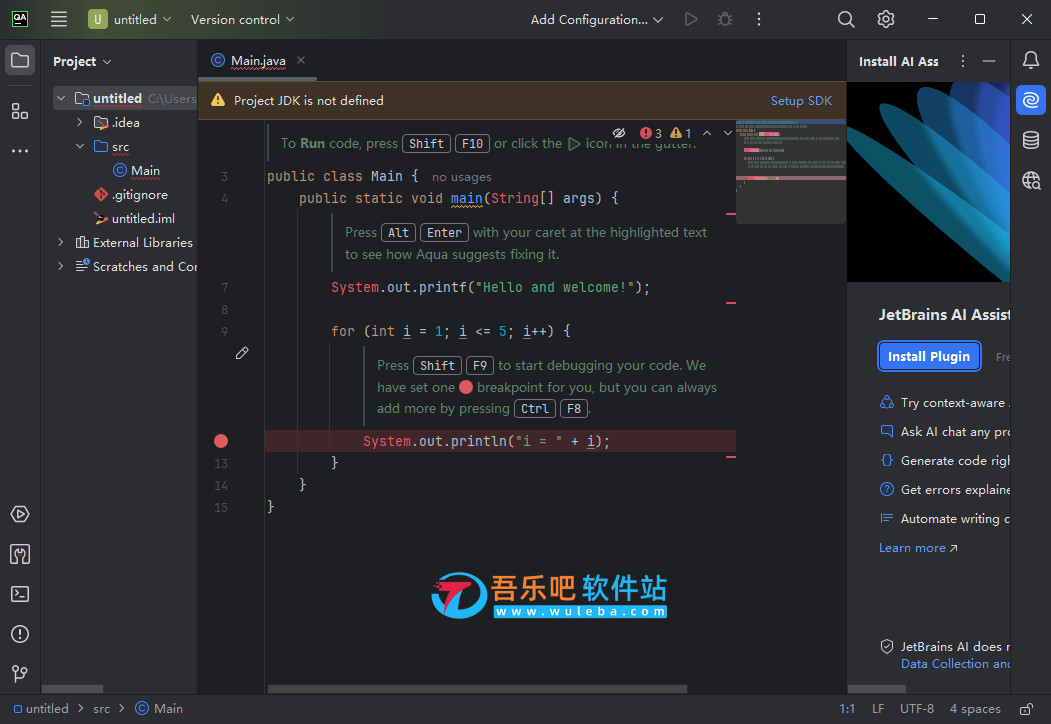Viewport: 1051px width, 724px height.
Task: Click the Debug bug icon in toolbar
Action: tap(725, 19)
